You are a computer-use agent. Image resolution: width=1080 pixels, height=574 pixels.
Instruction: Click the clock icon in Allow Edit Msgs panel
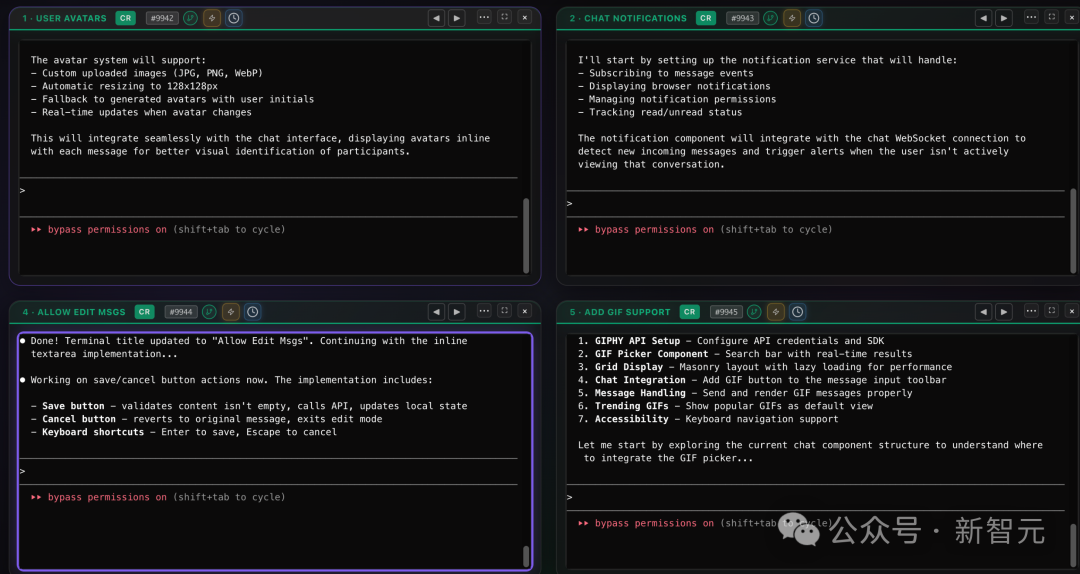(x=253, y=311)
